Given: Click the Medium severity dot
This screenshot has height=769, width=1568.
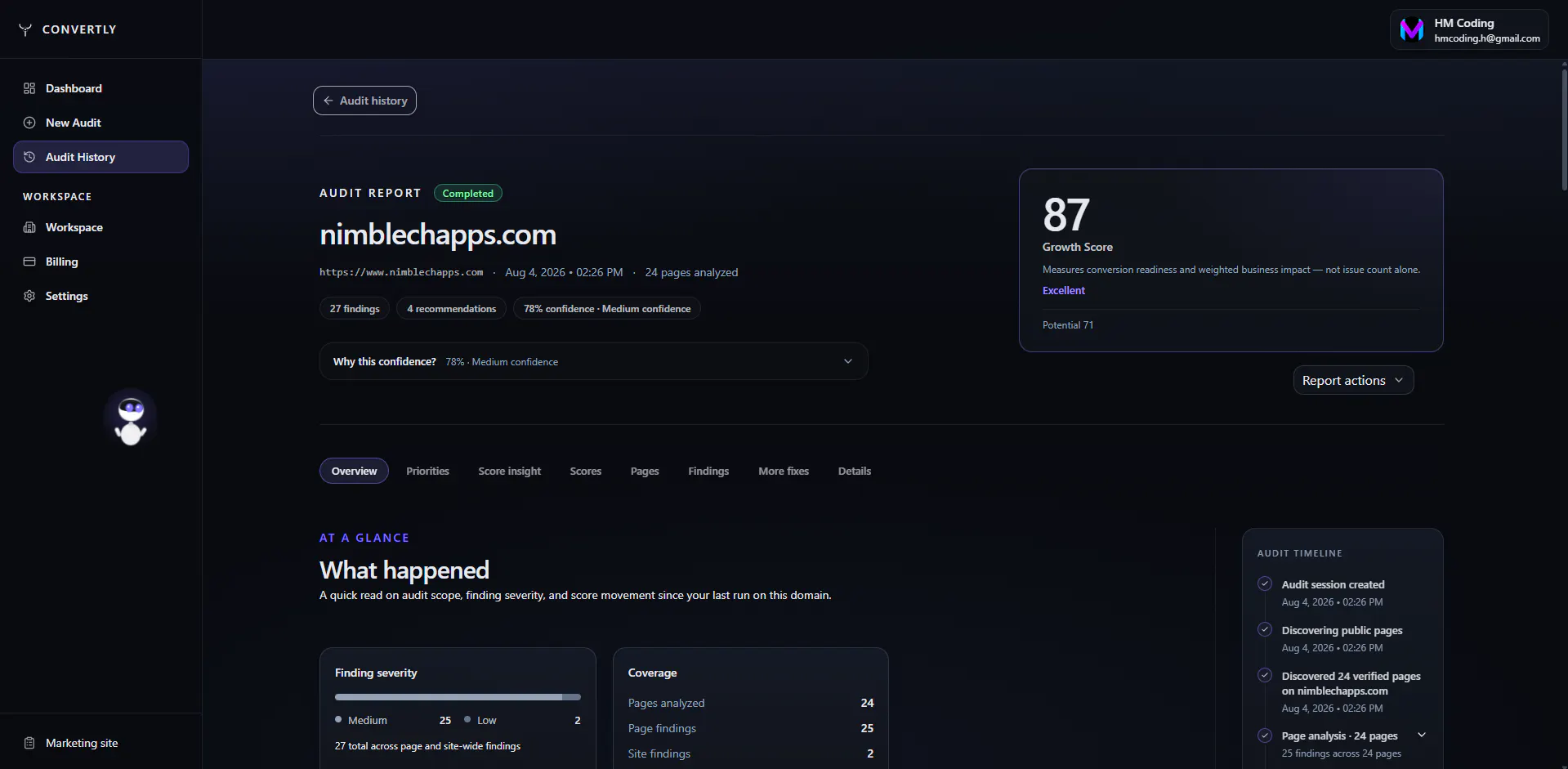Looking at the screenshot, I should pos(338,719).
